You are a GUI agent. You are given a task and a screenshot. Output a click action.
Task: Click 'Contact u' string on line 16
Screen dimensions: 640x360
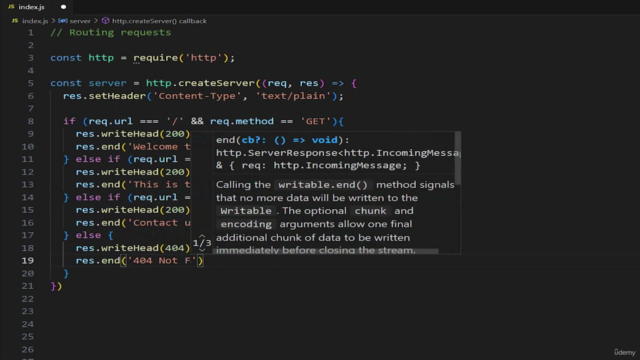(x=159, y=223)
